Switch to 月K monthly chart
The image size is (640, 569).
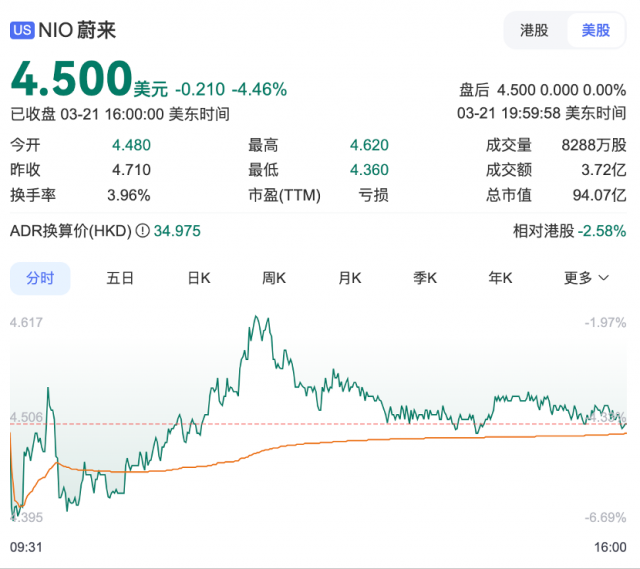pyautogui.click(x=350, y=278)
